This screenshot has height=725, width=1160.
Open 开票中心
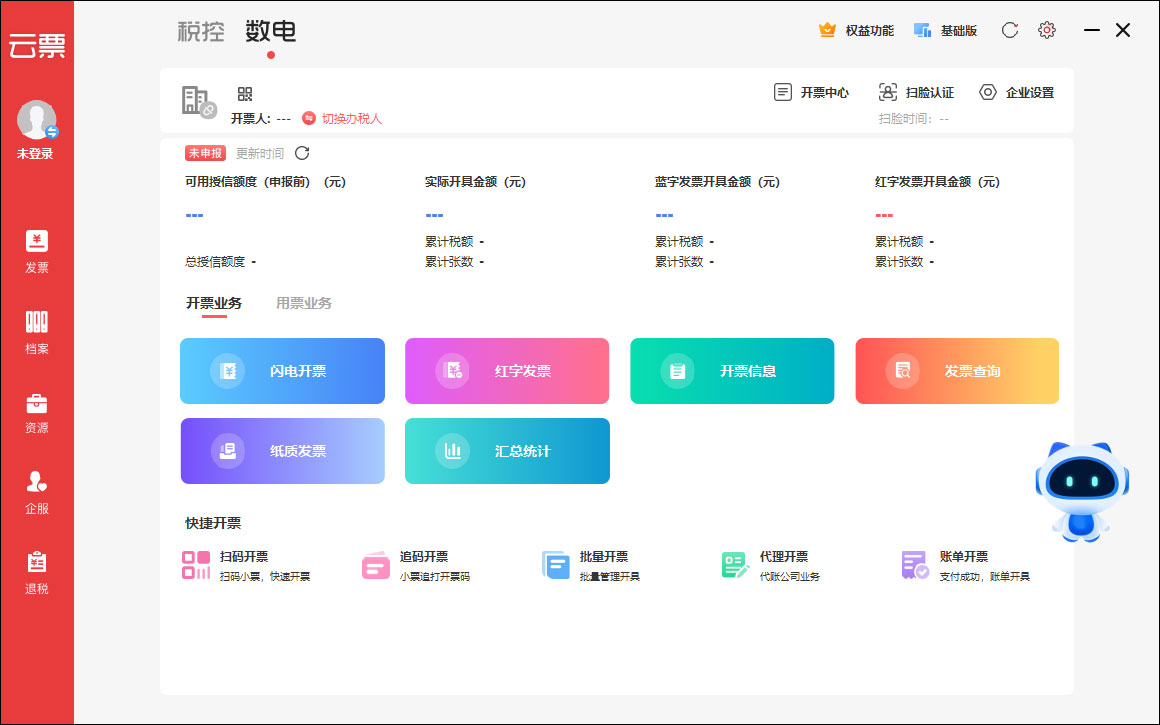[812, 92]
